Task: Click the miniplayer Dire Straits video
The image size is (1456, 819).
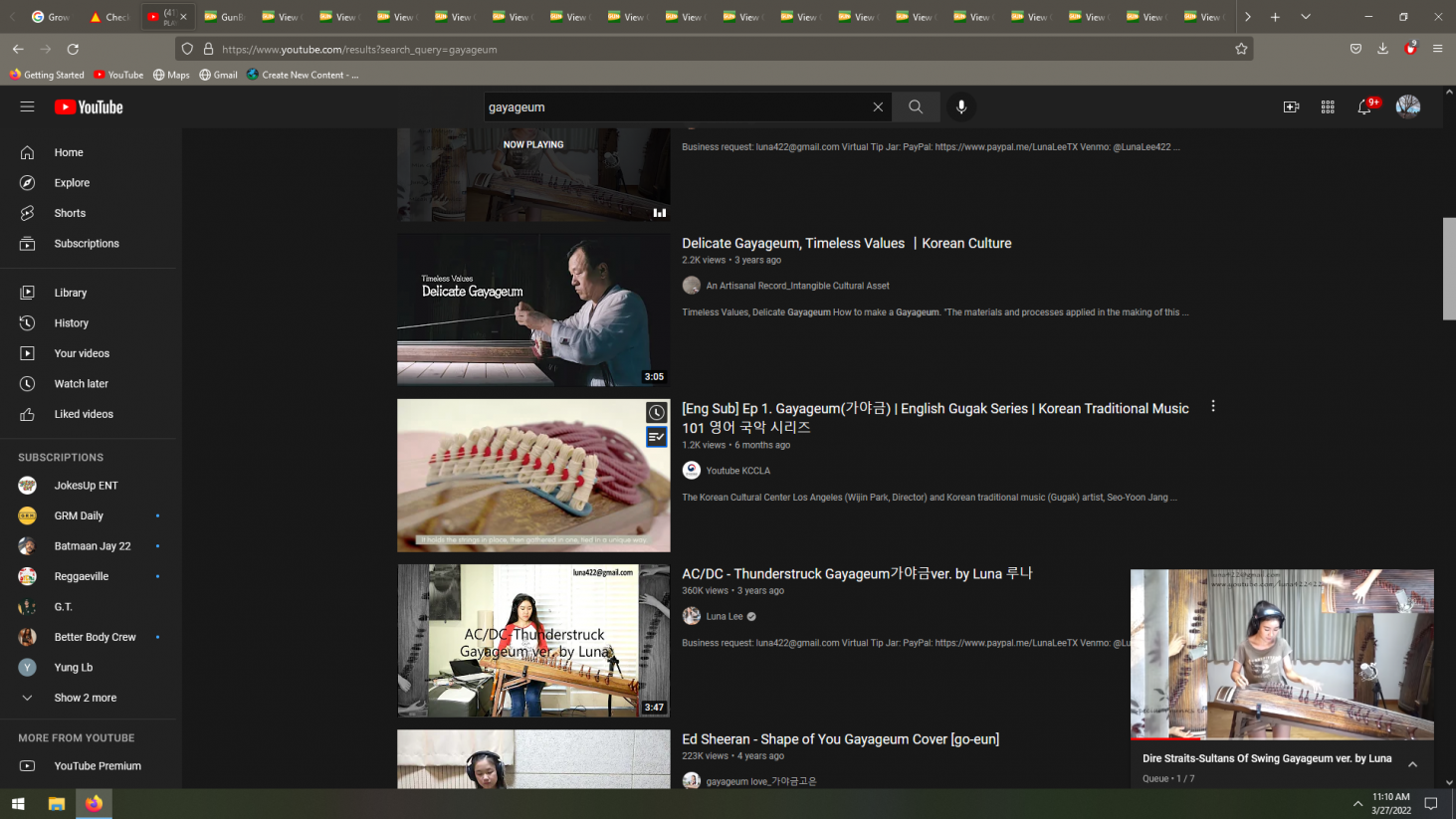Action: [x=1282, y=654]
